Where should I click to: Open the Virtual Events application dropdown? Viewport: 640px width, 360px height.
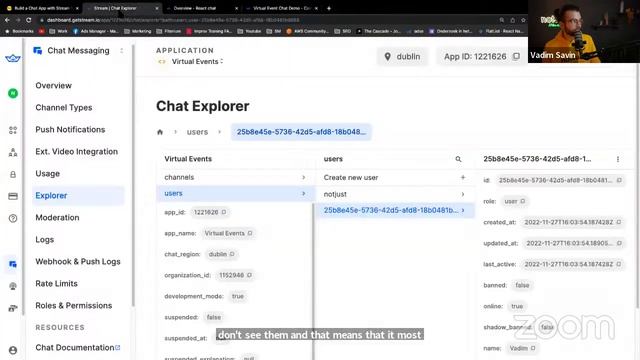(x=197, y=61)
